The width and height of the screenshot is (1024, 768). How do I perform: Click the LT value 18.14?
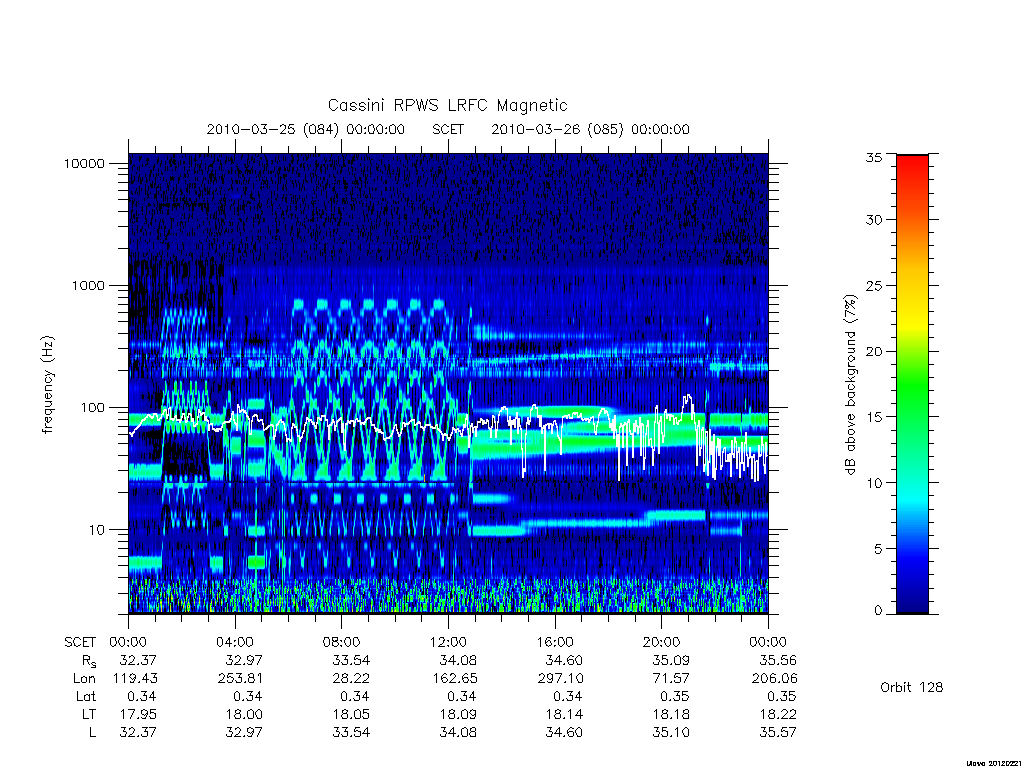[x=564, y=715]
